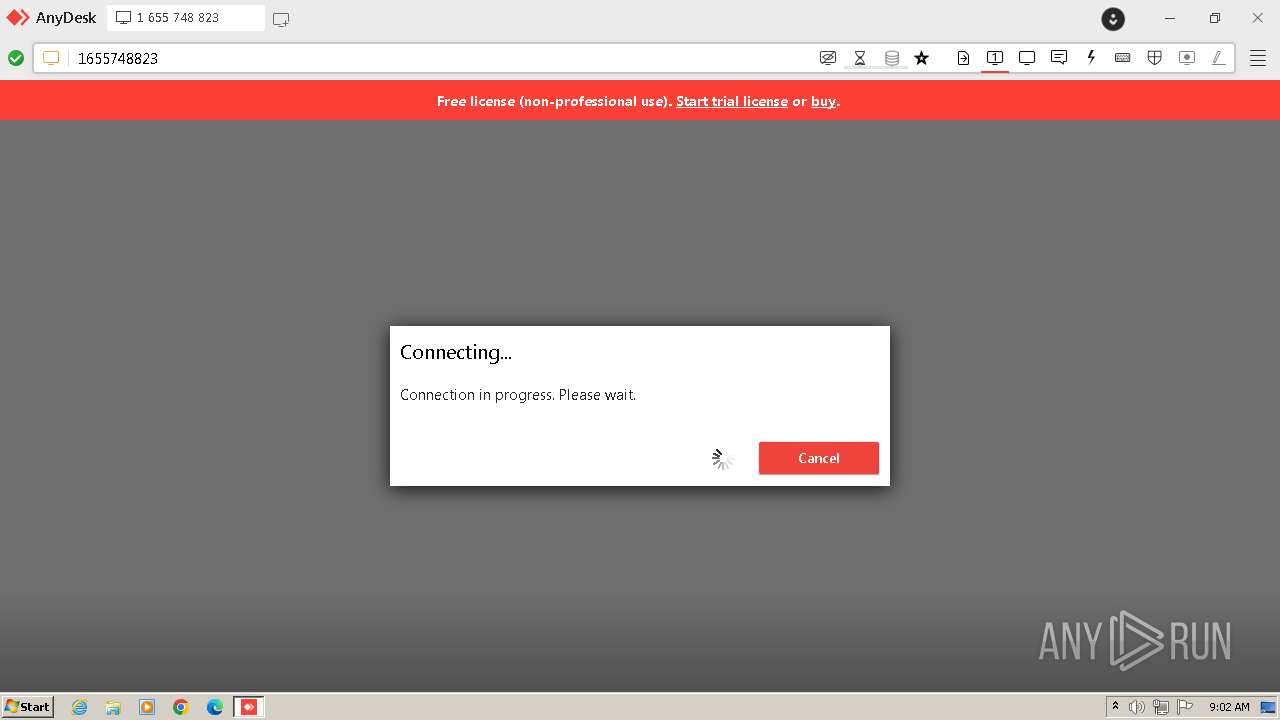Click the orange monitor icon in address bar
The image size is (1280, 720).
[x=51, y=58]
